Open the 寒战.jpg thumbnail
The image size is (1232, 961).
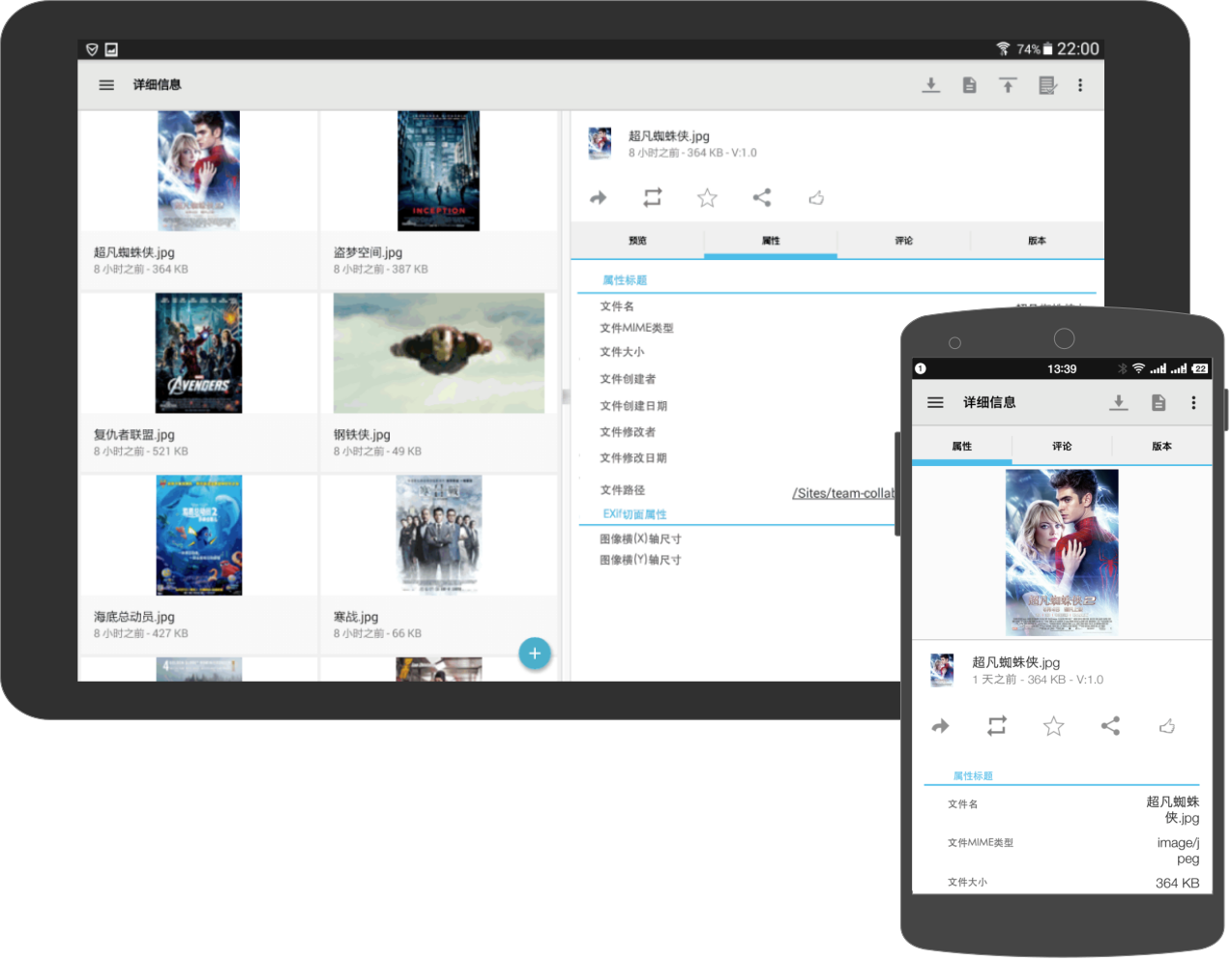439,535
